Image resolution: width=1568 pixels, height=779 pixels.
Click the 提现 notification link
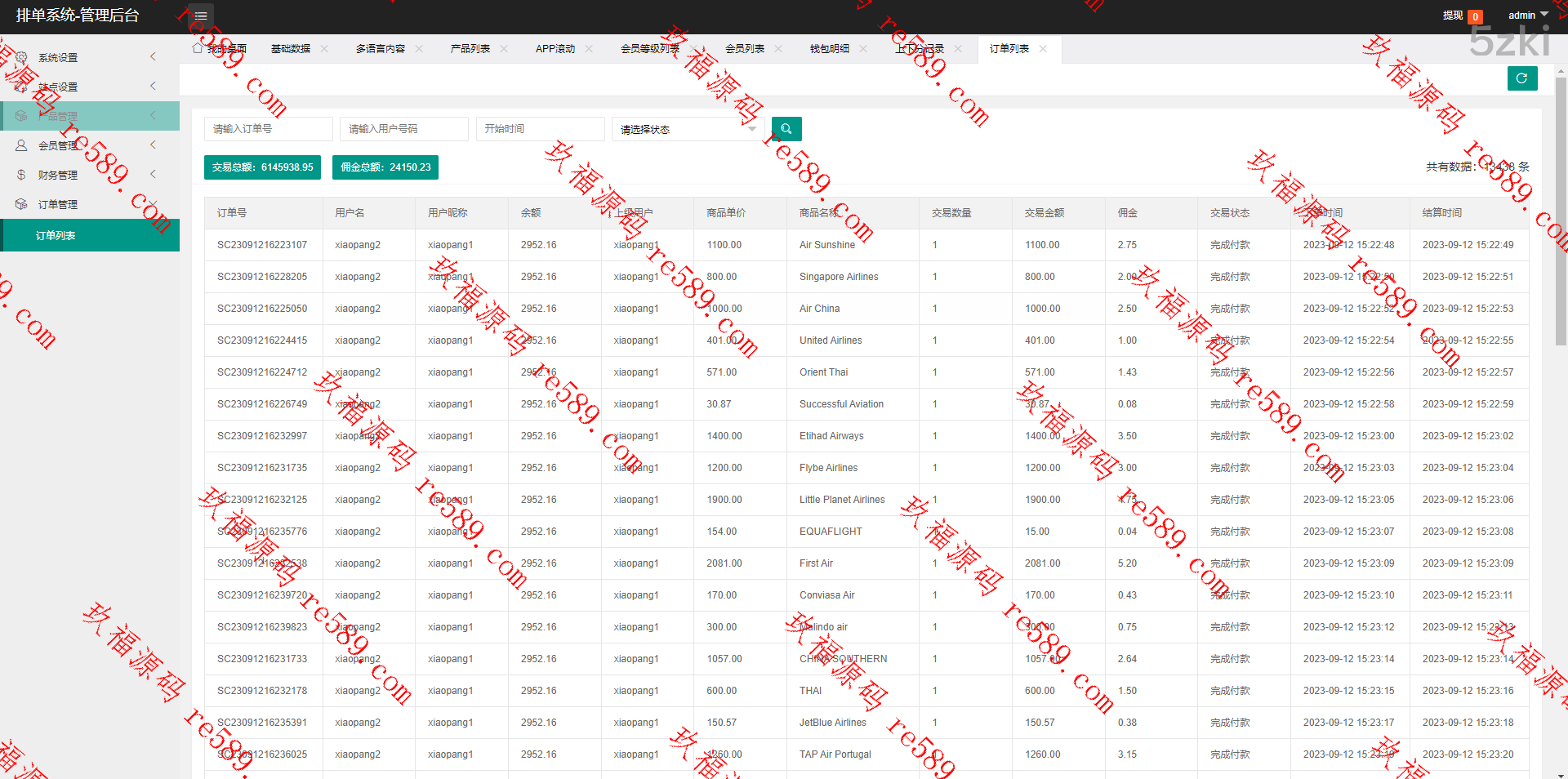[x=1452, y=16]
